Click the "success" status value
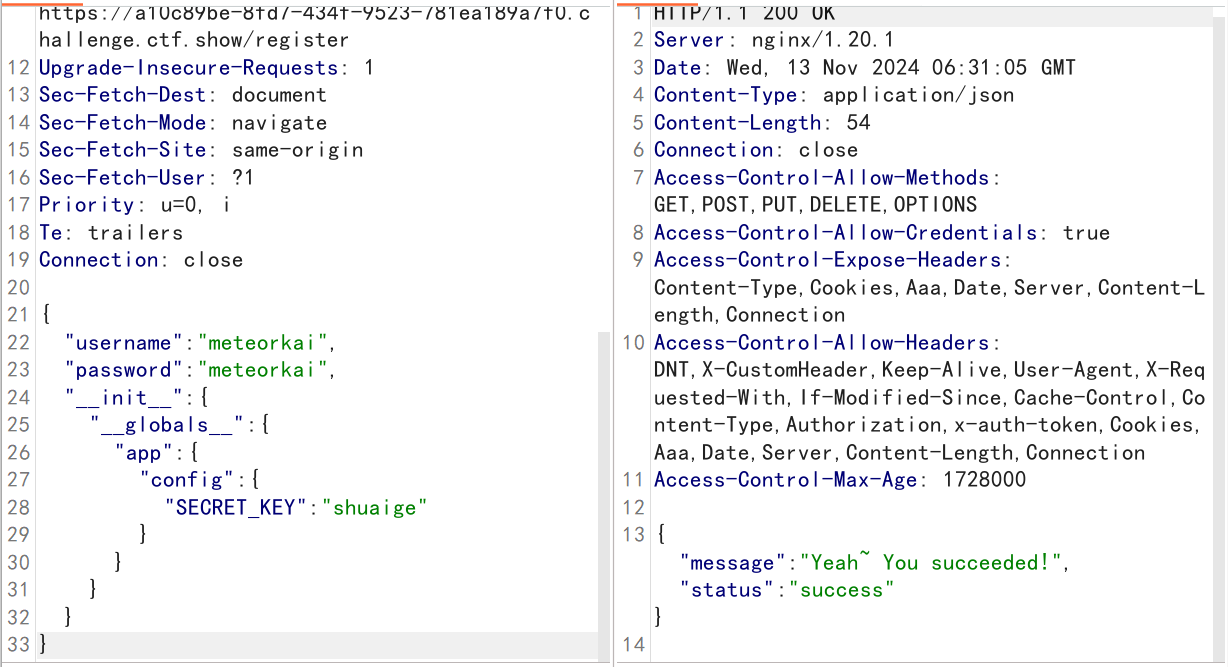The width and height of the screenshot is (1228, 667). point(841,590)
